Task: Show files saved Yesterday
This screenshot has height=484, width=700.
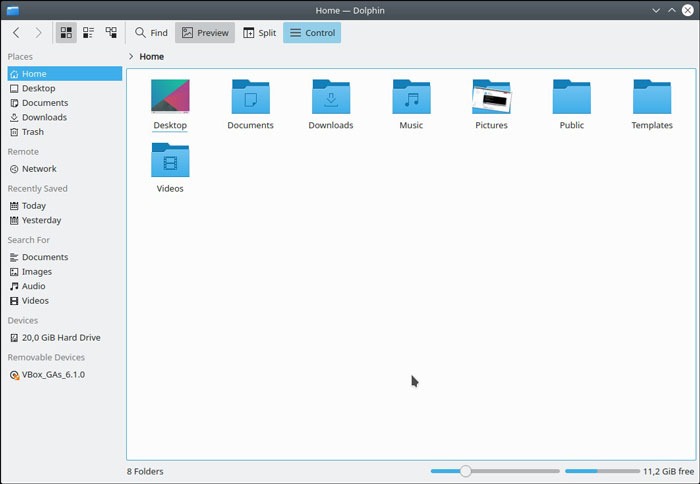Action: (65, 220)
